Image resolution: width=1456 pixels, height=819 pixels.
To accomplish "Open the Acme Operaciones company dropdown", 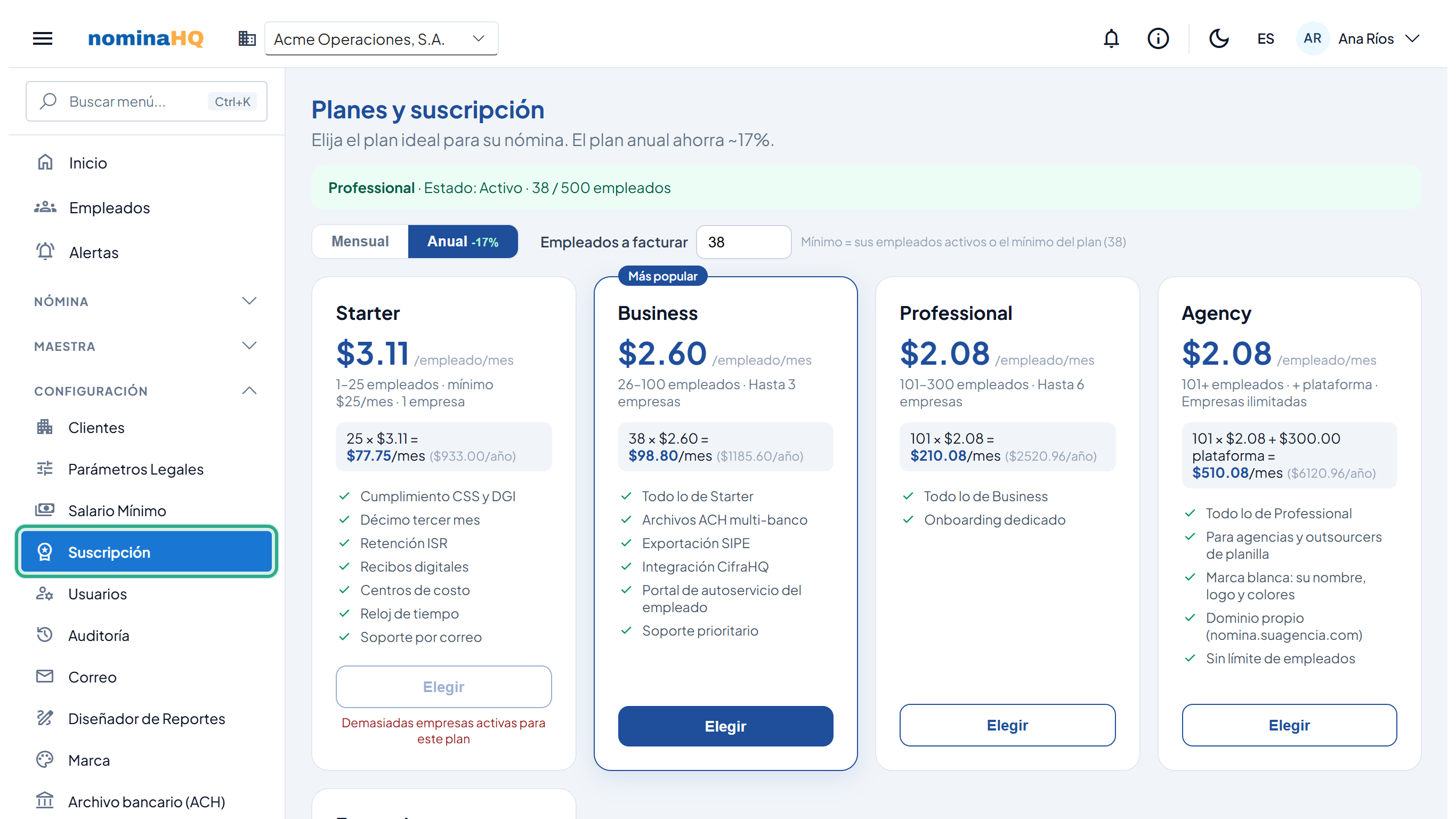I will (381, 38).
